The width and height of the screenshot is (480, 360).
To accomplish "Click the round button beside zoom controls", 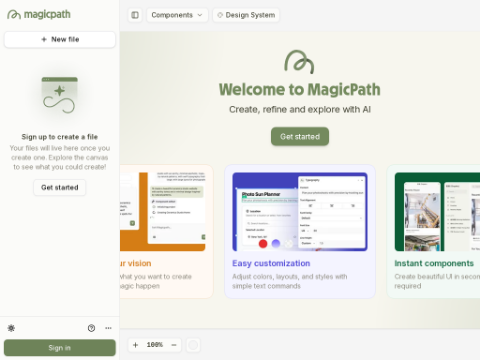I will point(193,345).
